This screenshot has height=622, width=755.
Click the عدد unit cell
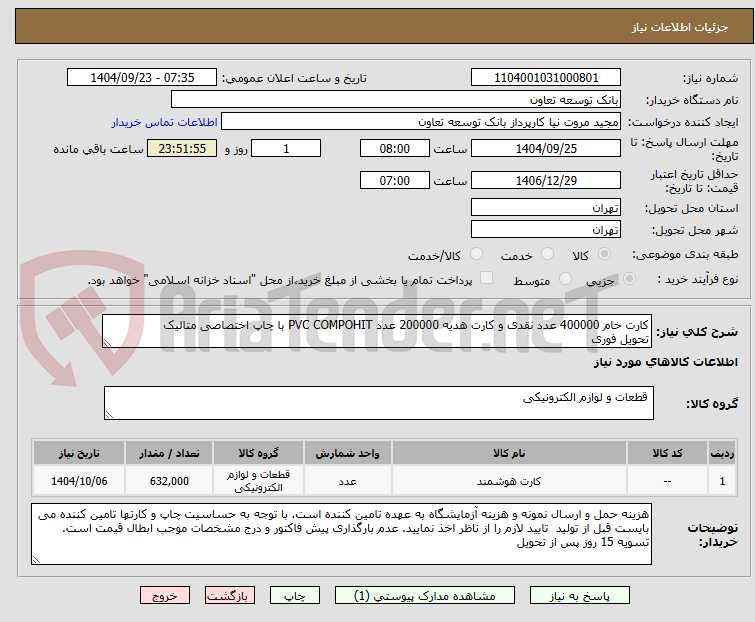(x=347, y=480)
